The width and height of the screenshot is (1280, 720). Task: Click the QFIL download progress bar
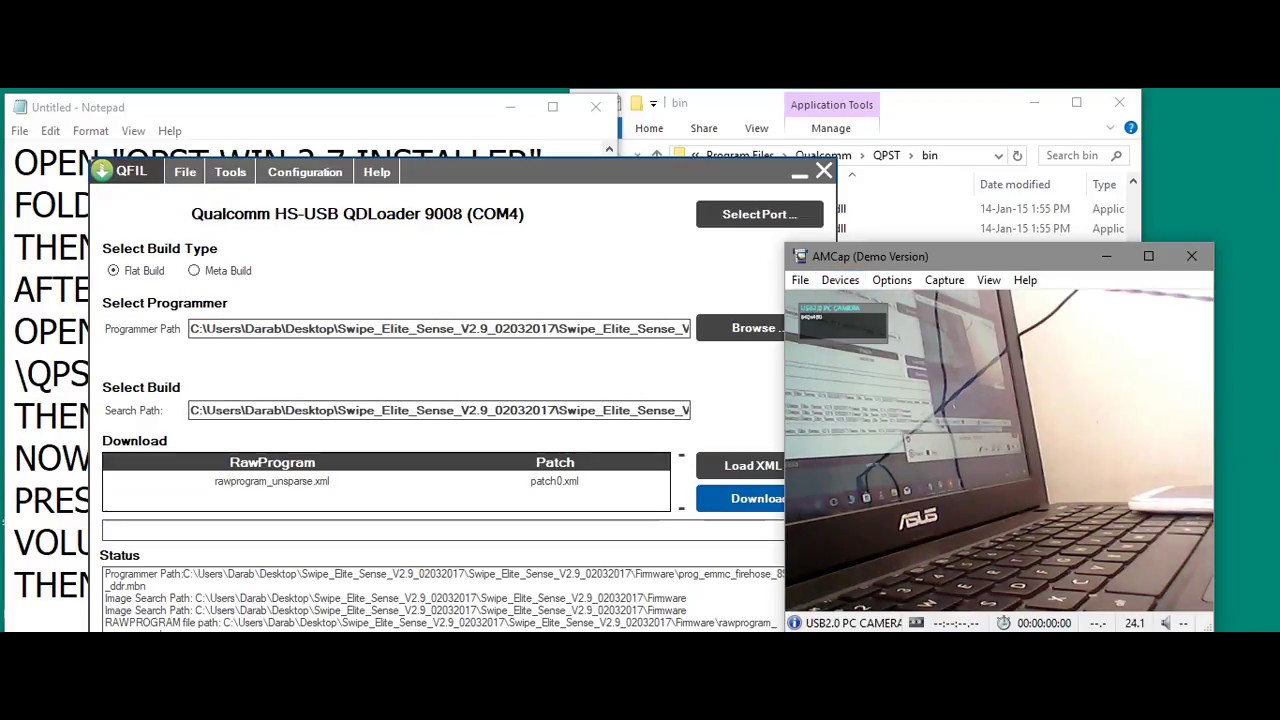coord(443,530)
